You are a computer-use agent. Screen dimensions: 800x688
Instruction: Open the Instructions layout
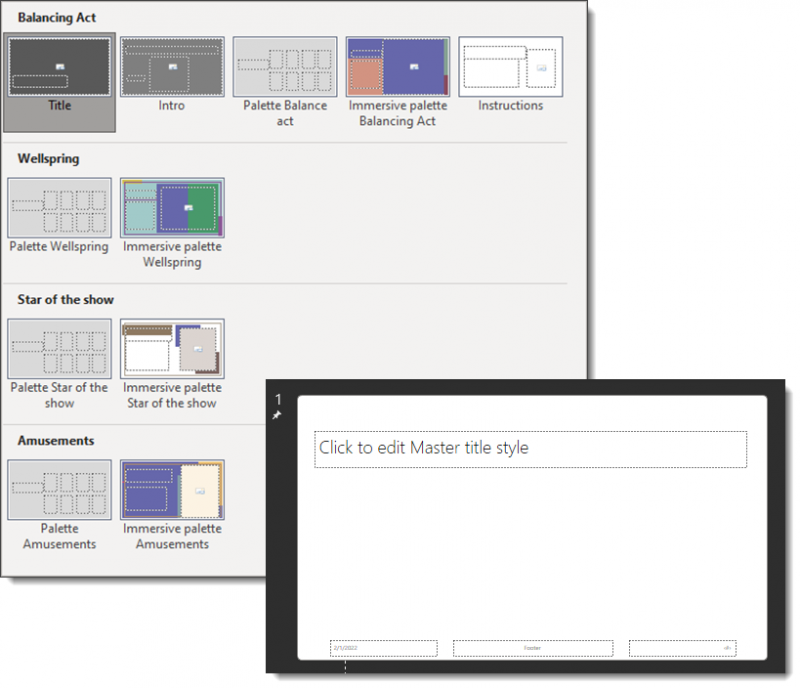(510, 67)
